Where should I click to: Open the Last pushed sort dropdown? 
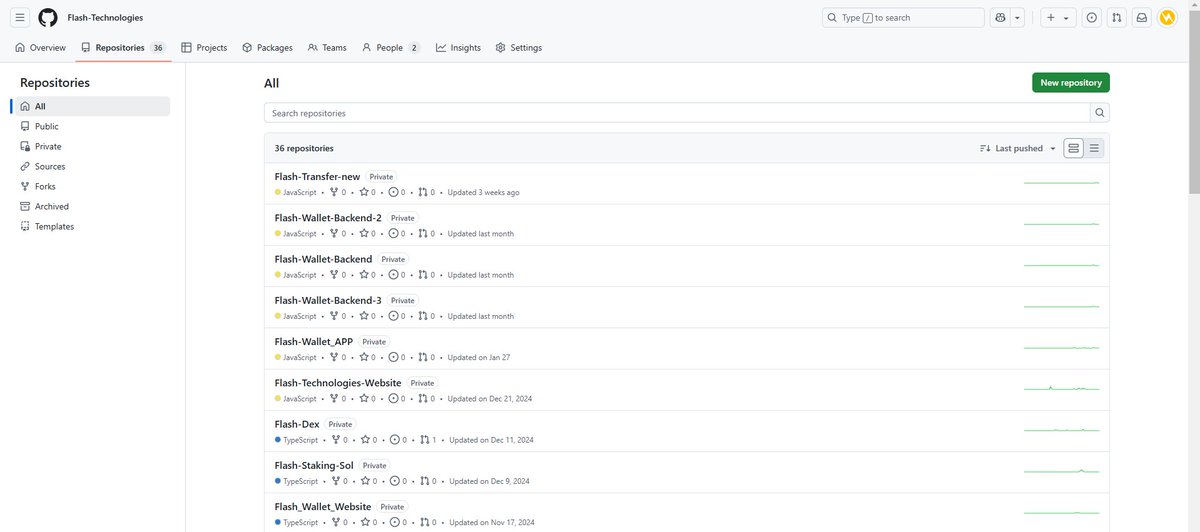[x=1018, y=148]
